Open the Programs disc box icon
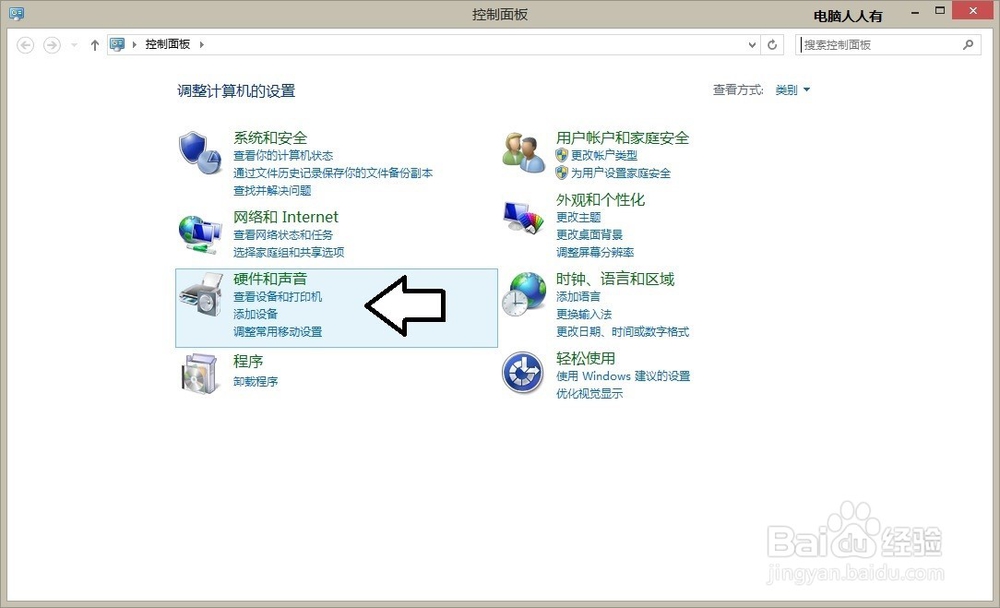1000x608 pixels. pyautogui.click(x=200, y=373)
